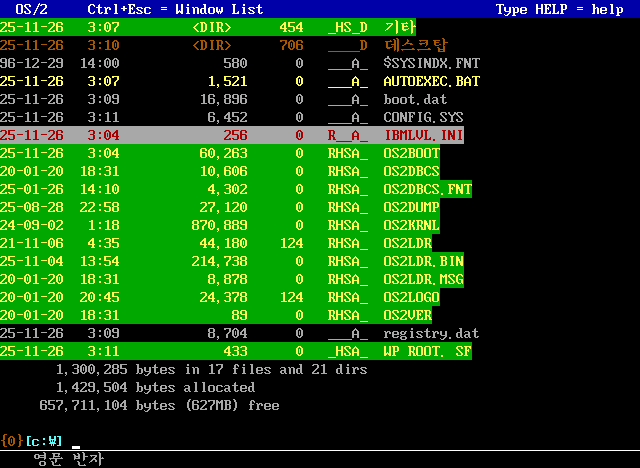Click the Ctrl+Esc = Window List hint
Image resolution: width=640 pixels, height=468 pixels.
point(175,9)
